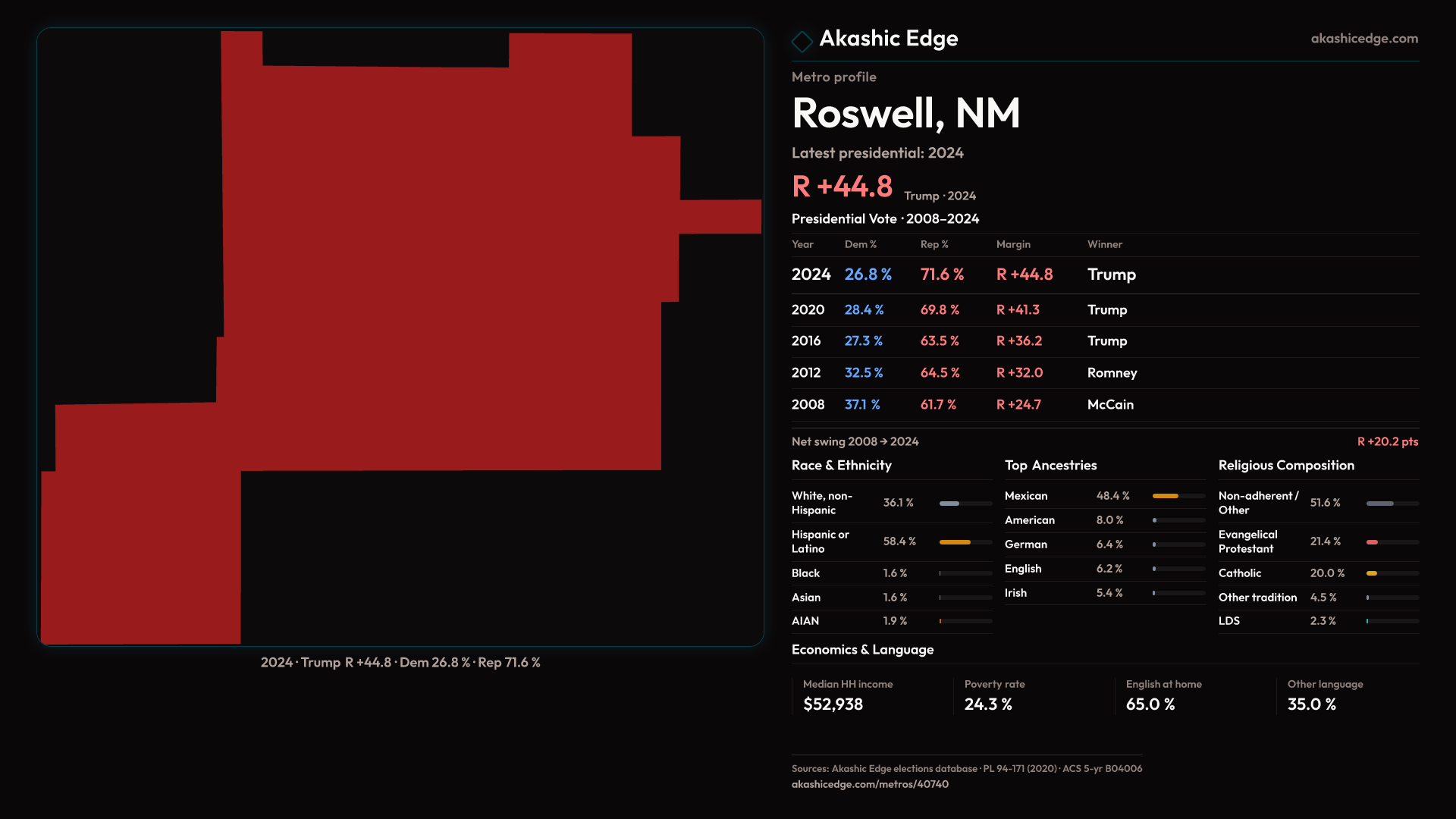
Task: Click the Other language 35.0 % stat
Action: pos(1311,704)
